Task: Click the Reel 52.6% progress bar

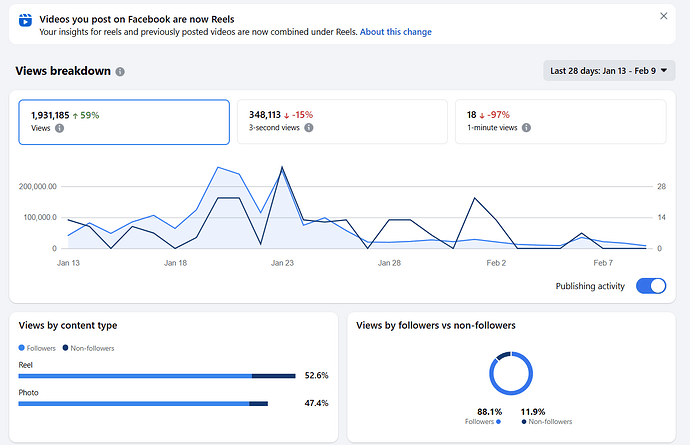Action: coord(157,376)
